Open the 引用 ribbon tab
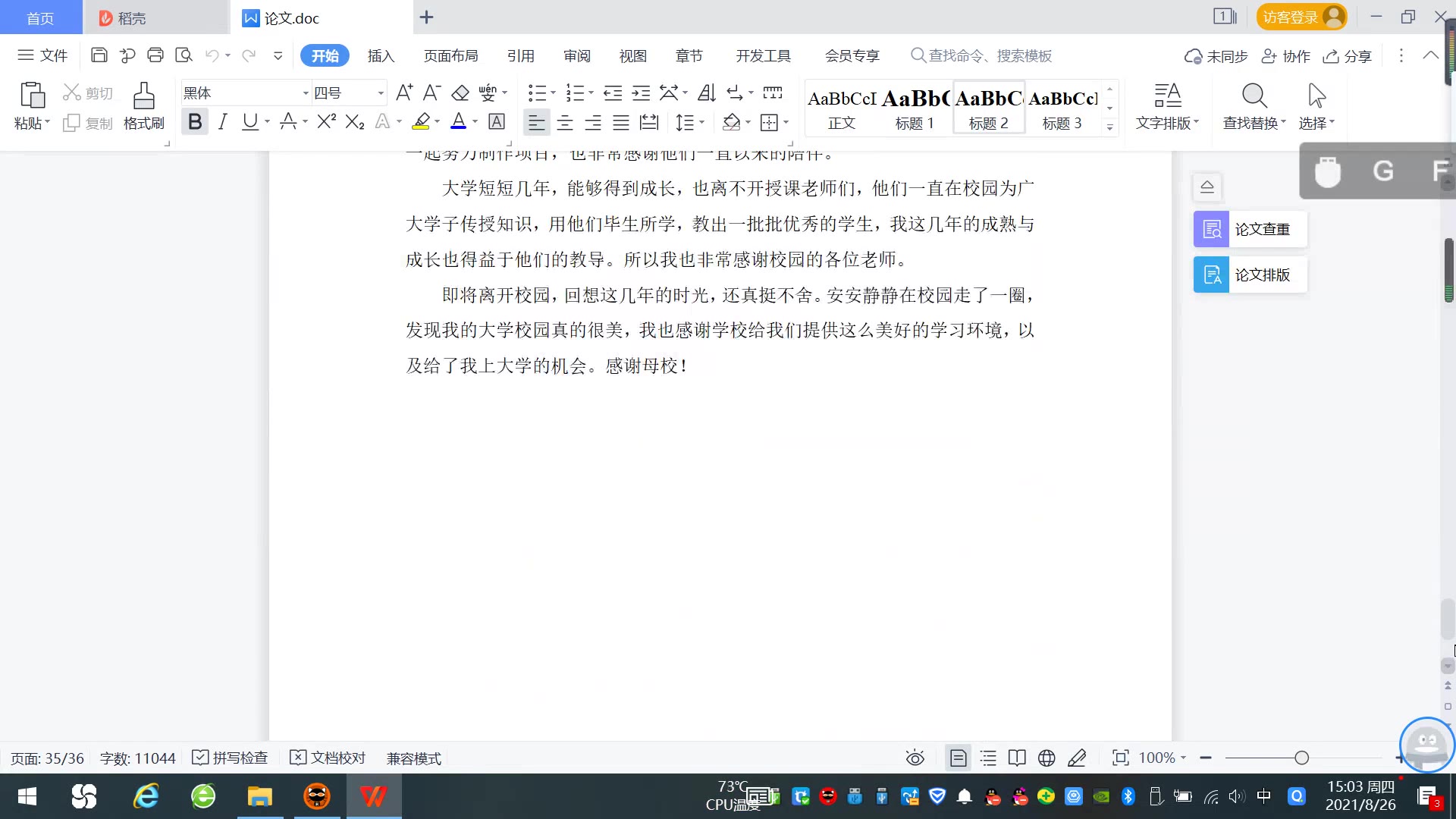This screenshot has height=819, width=1456. [x=521, y=56]
